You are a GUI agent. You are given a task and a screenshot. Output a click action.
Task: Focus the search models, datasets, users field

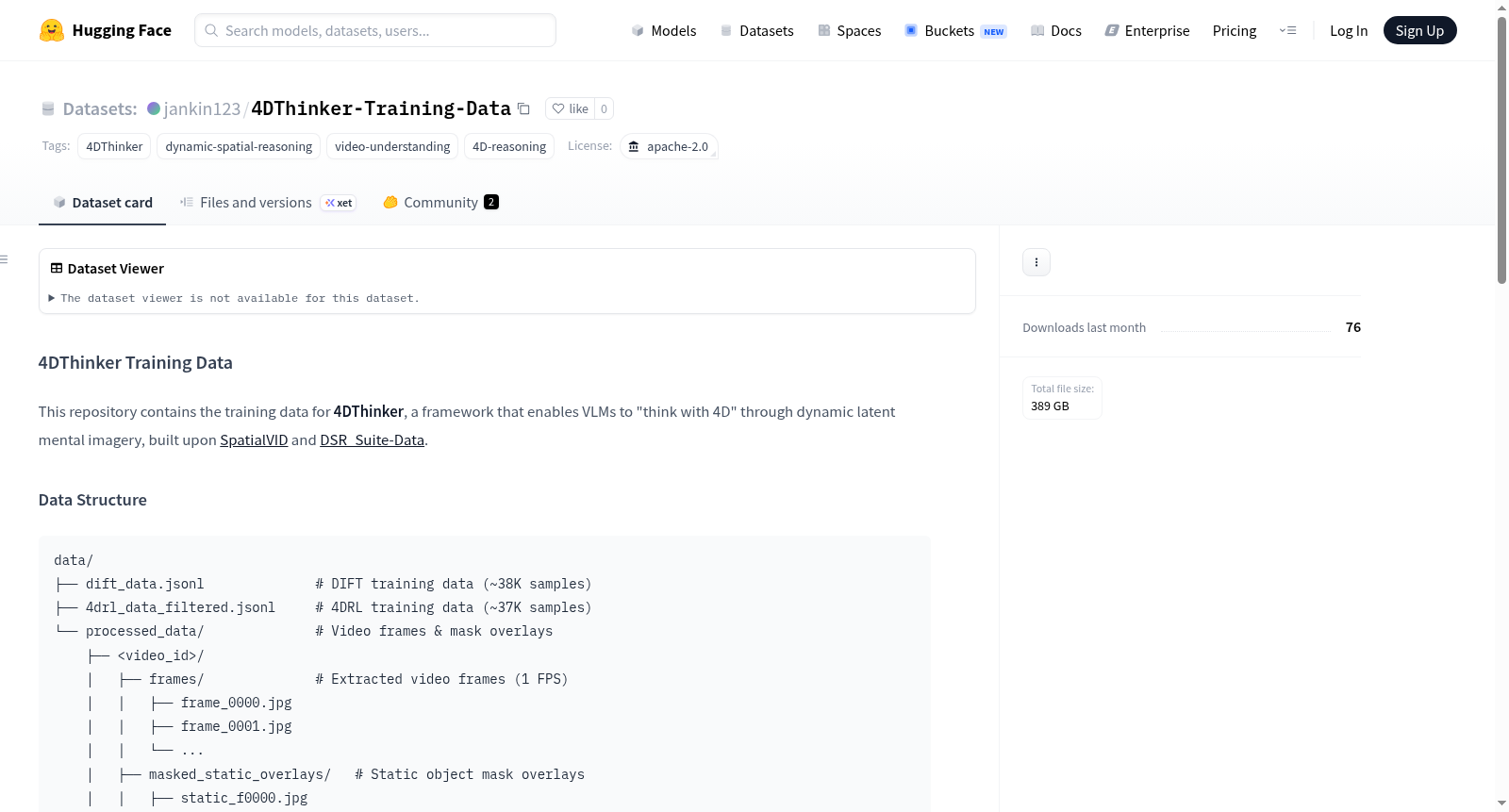tap(375, 30)
